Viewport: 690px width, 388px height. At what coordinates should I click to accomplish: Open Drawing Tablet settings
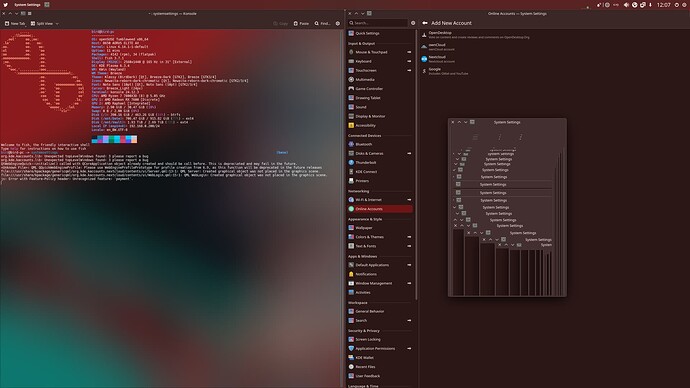point(380,98)
